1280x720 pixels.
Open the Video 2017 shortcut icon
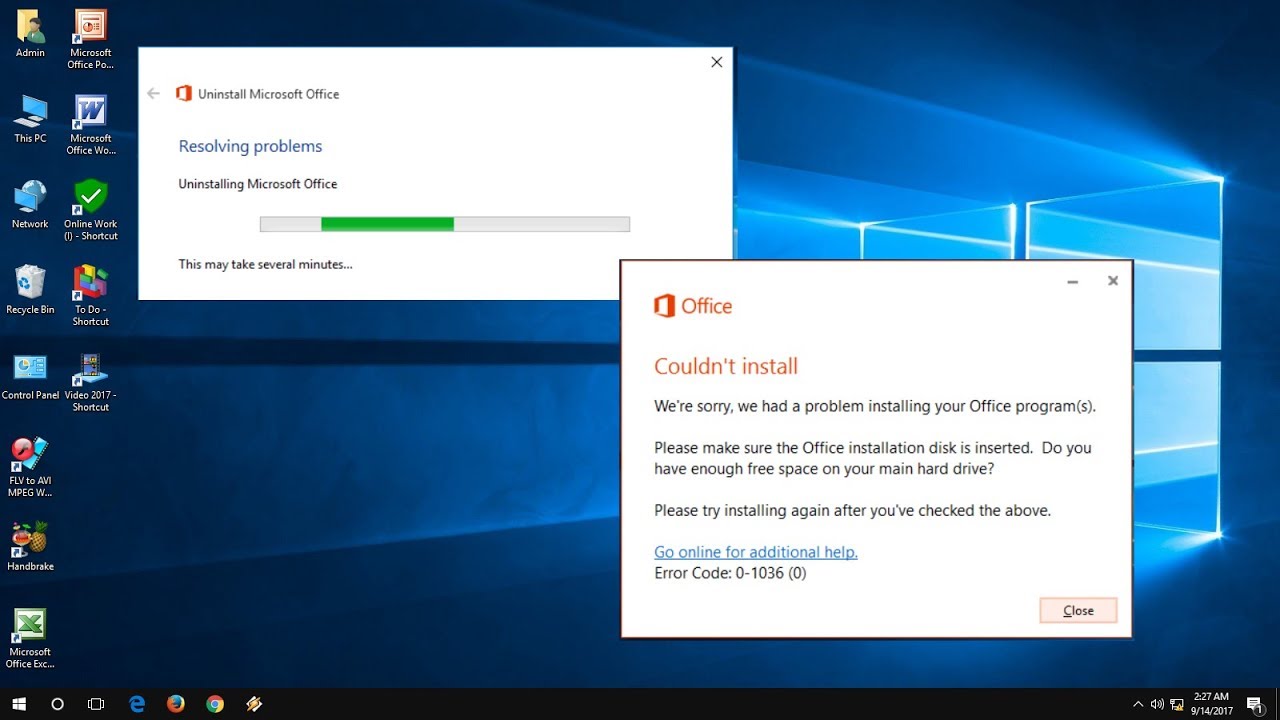pyautogui.click(x=91, y=382)
